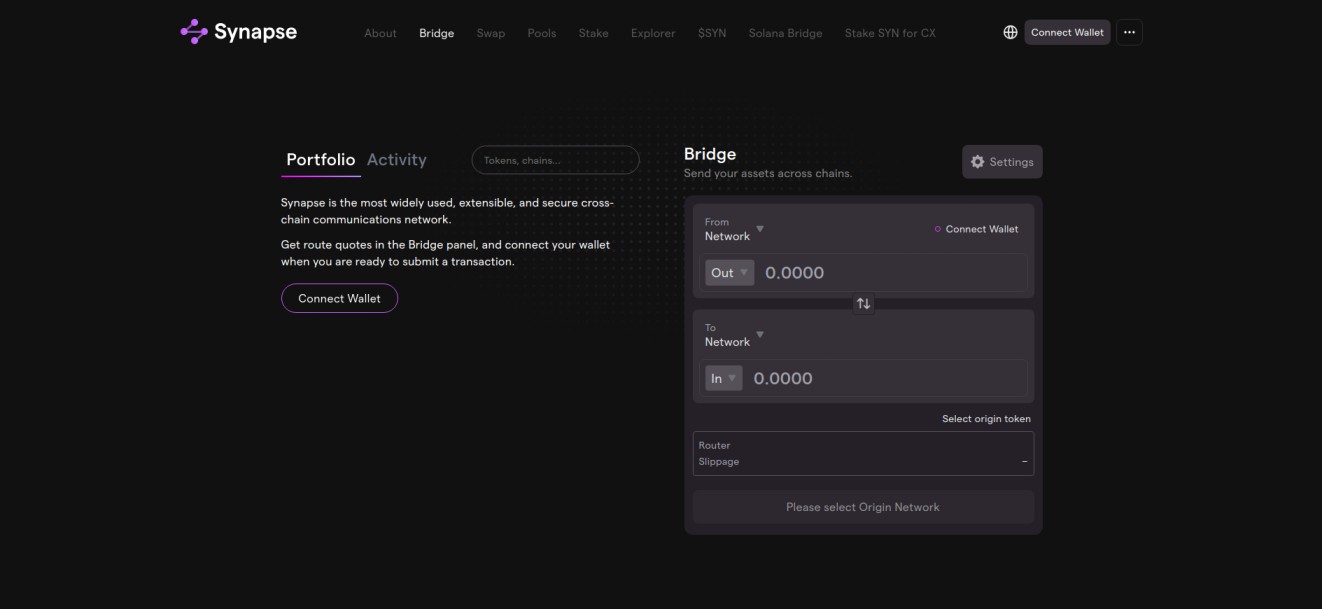Go to Pools in the navigation
Screen dimensions: 1322x609
[541, 33]
